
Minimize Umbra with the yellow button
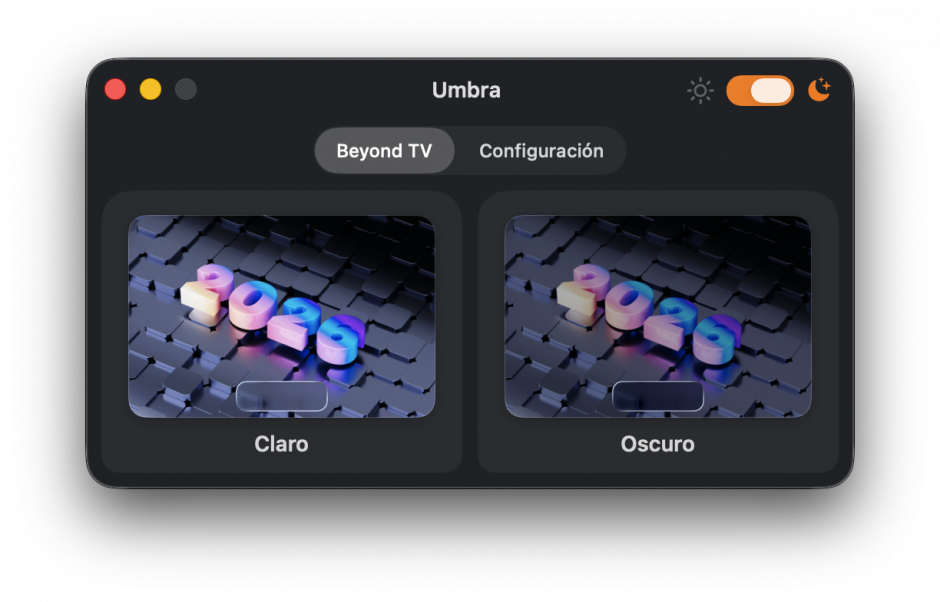point(150,89)
